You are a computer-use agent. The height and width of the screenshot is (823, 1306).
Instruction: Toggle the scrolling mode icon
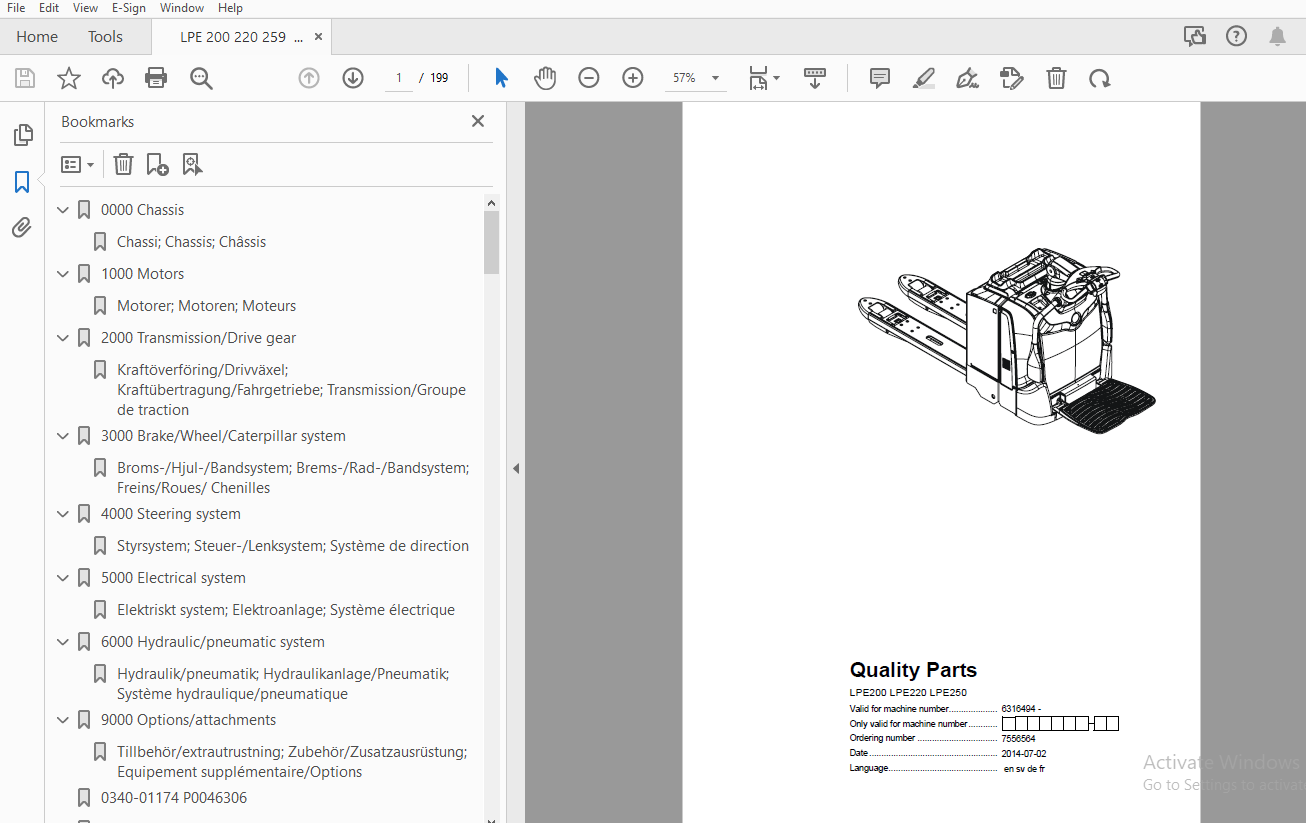(815, 78)
